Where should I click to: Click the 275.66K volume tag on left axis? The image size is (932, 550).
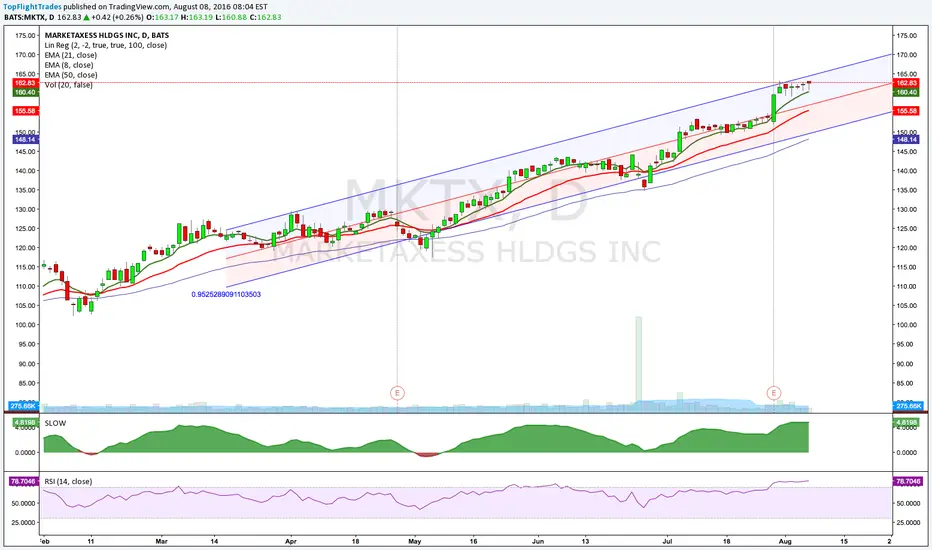tap(24, 406)
